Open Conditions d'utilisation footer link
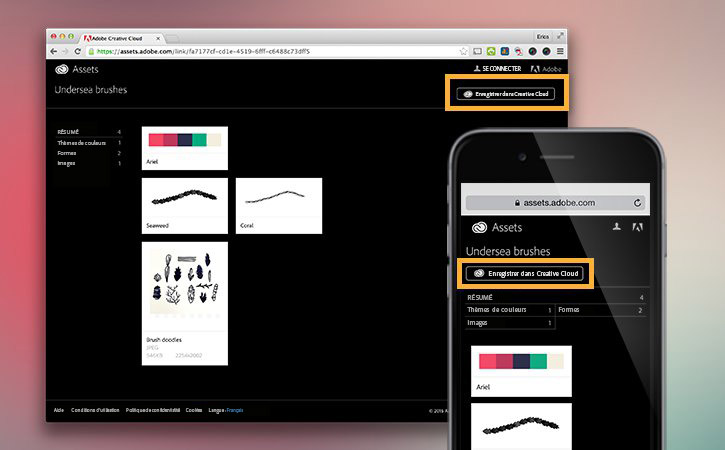This screenshot has width=725, height=450. pyautogui.click(x=95, y=410)
